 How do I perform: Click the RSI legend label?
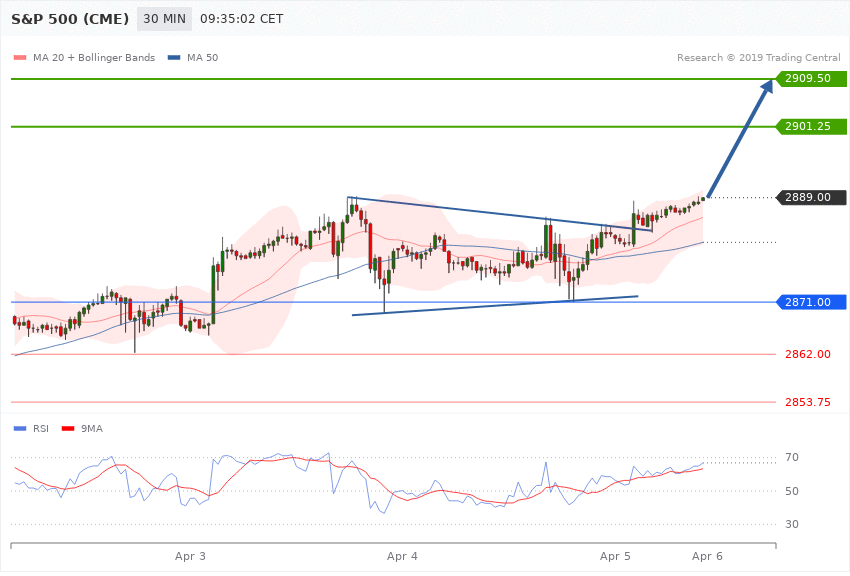[41, 429]
